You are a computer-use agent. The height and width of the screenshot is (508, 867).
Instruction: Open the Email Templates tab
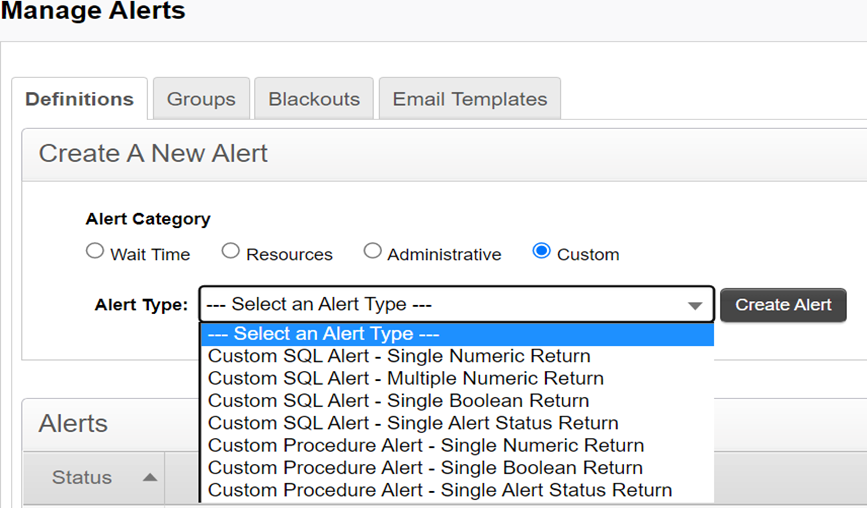(470, 99)
